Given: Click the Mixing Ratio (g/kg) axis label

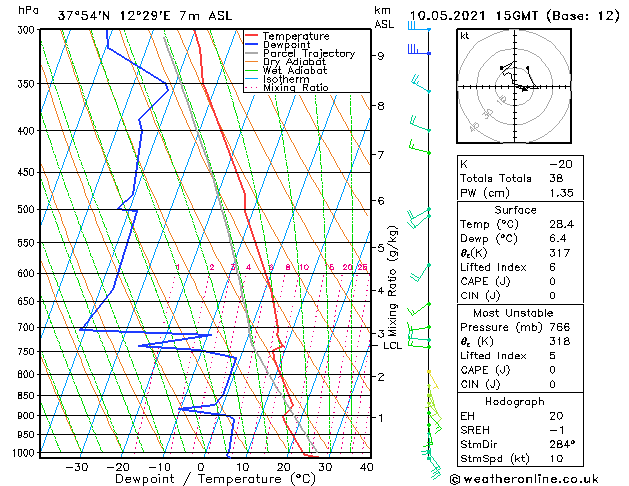Looking at the screenshot, I should [x=392, y=281].
